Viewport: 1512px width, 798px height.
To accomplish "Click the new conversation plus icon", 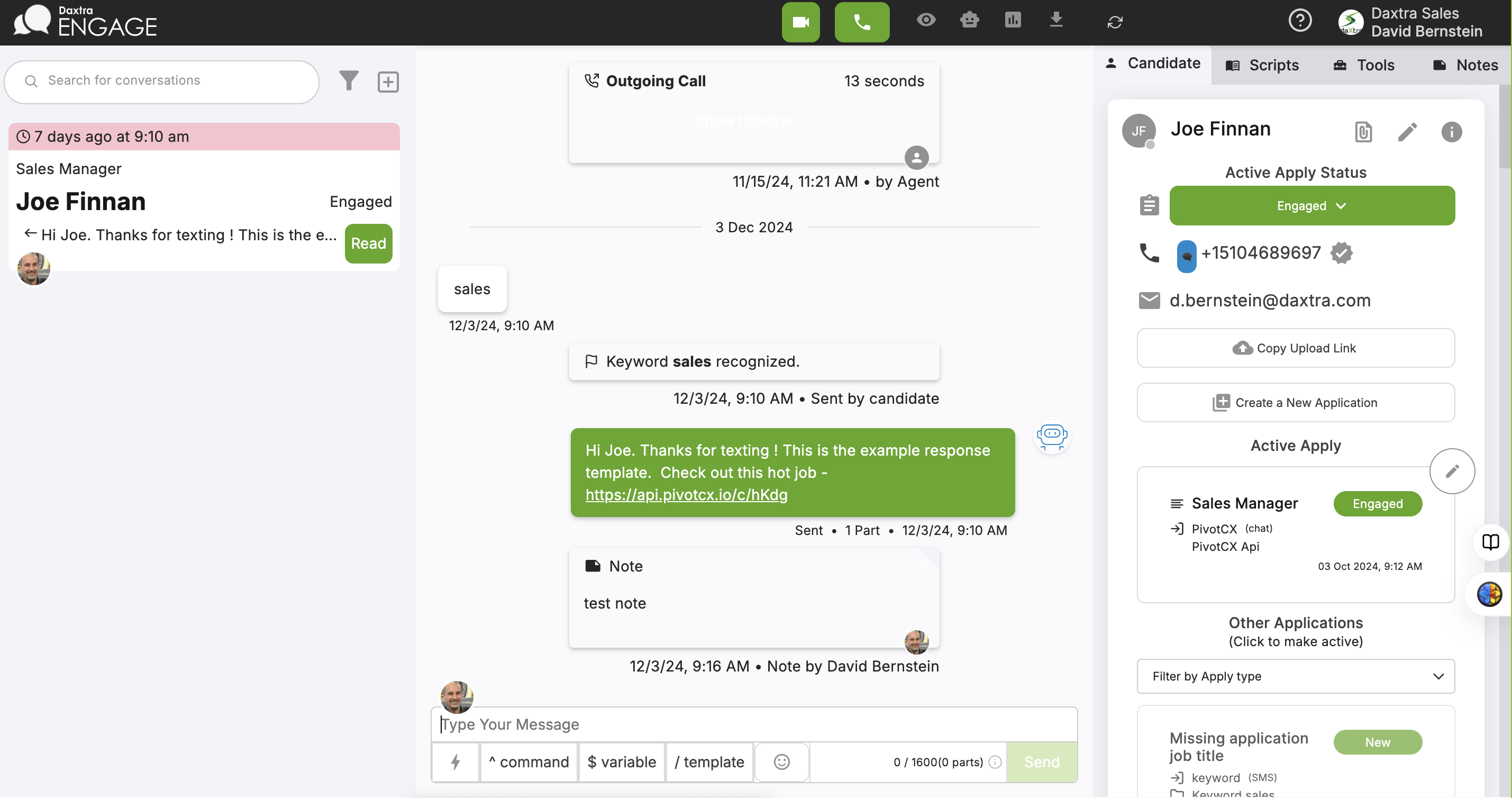I will [x=388, y=81].
